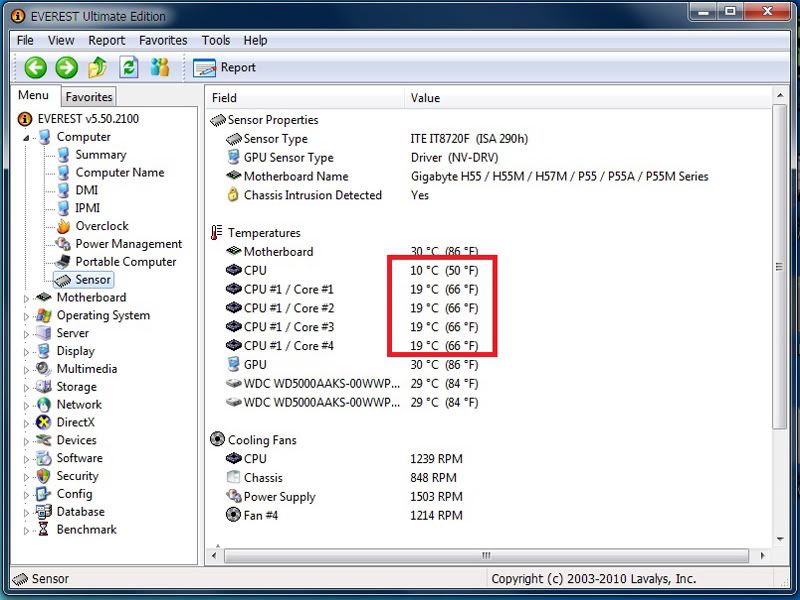The height and width of the screenshot is (600, 800).
Task: Click the Motherboard chip icon in tree
Action: (x=44, y=297)
